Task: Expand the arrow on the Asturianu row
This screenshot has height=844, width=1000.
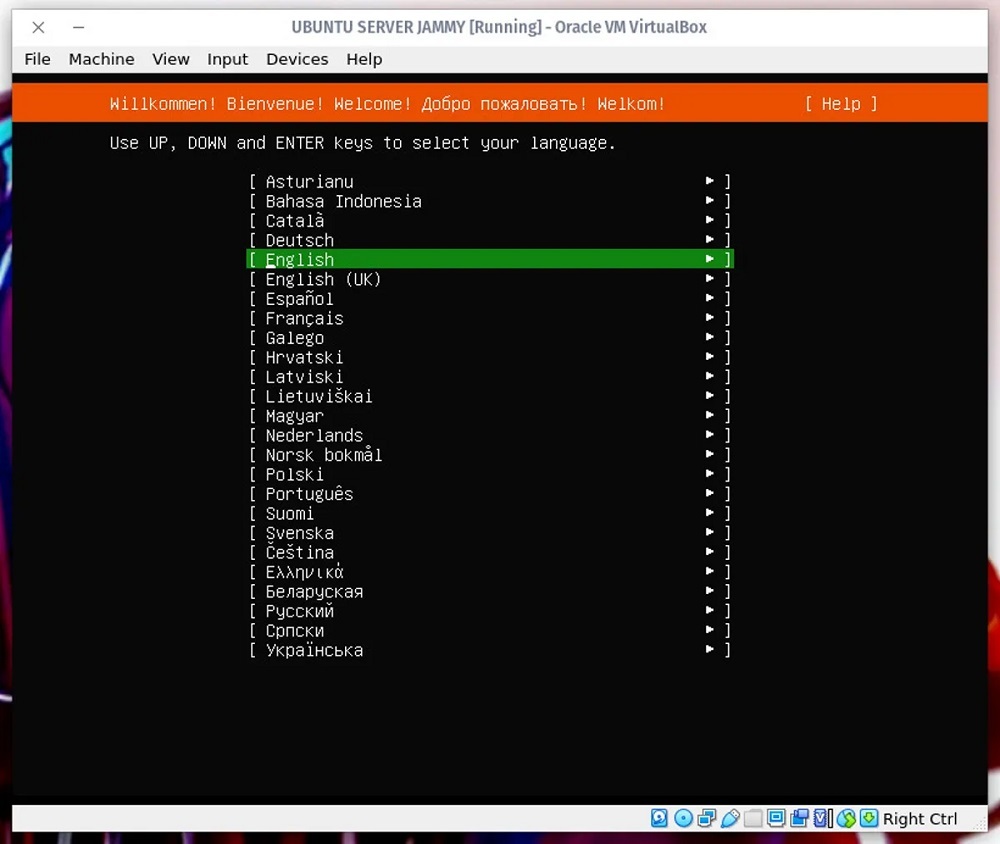Action: click(x=710, y=181)
